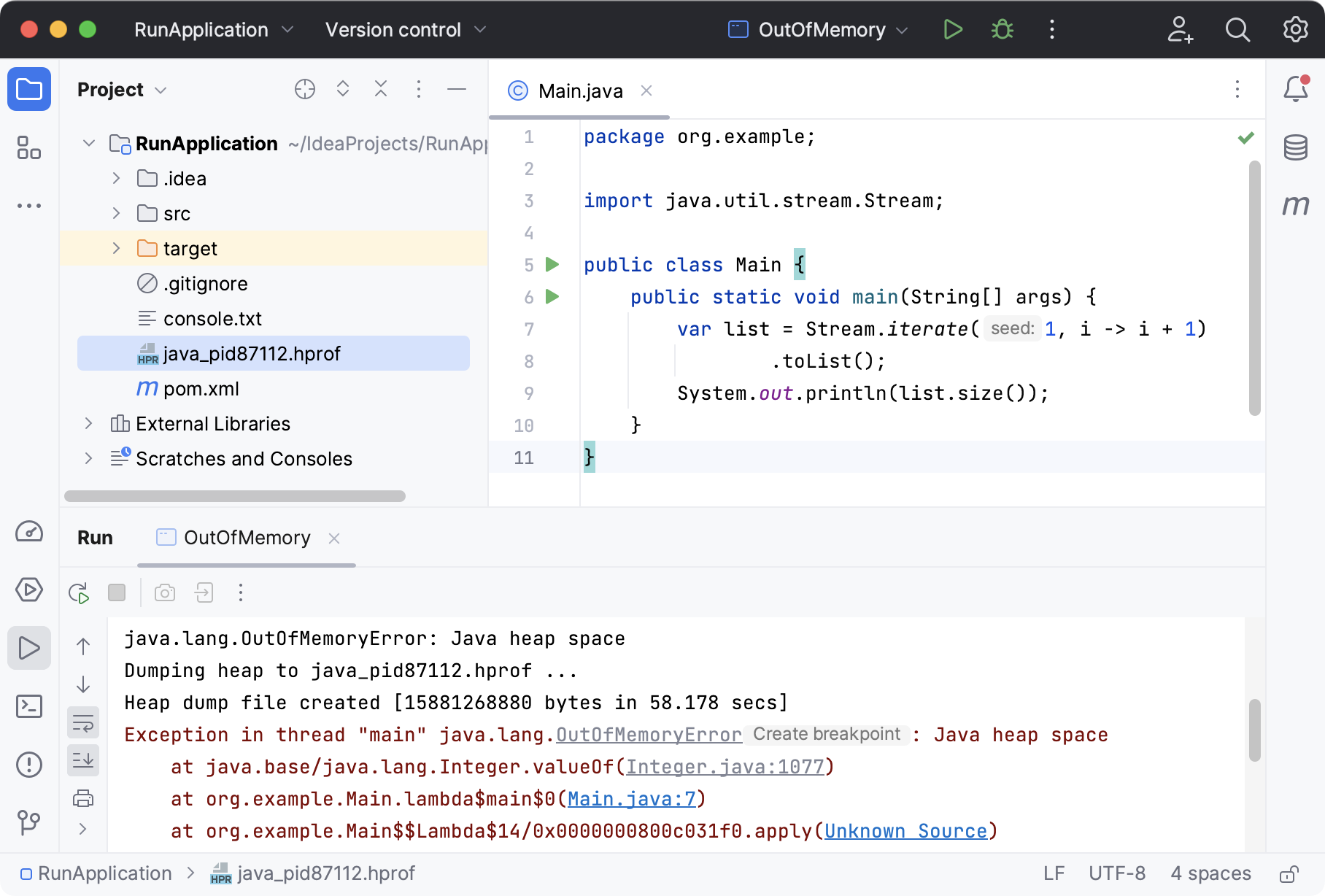
Task: Open the Database tool window
Action: tap(1296, 147)
